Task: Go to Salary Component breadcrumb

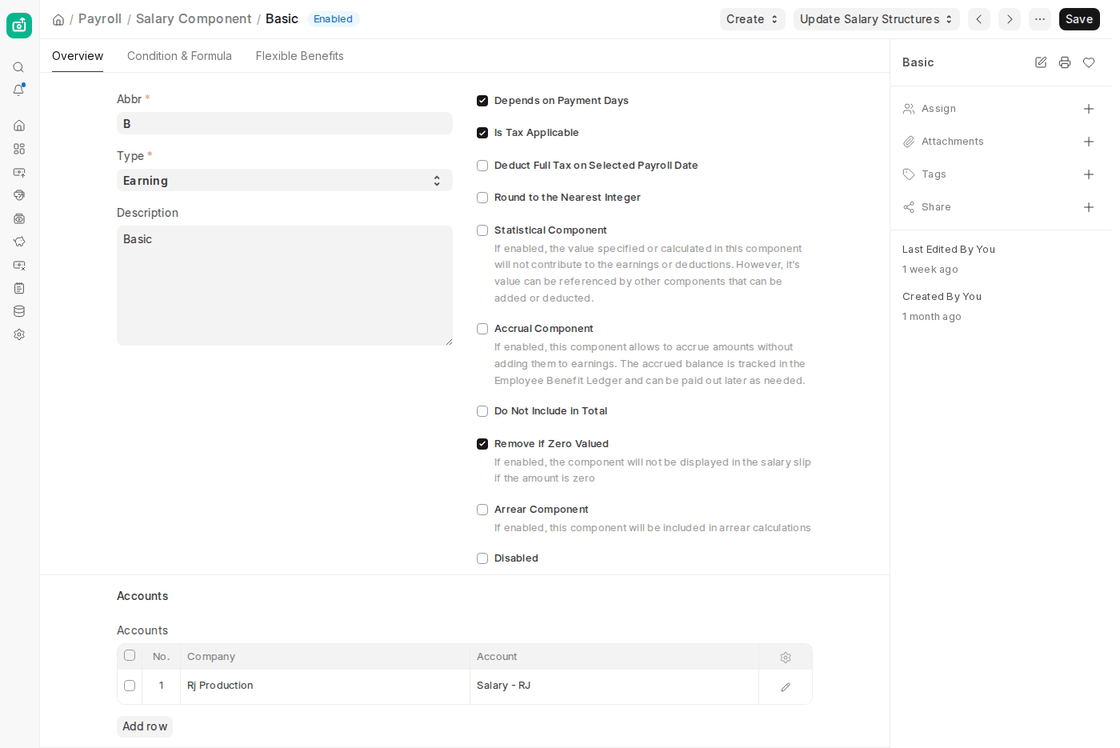Action: pyautogui.click(x=194, y=19)
